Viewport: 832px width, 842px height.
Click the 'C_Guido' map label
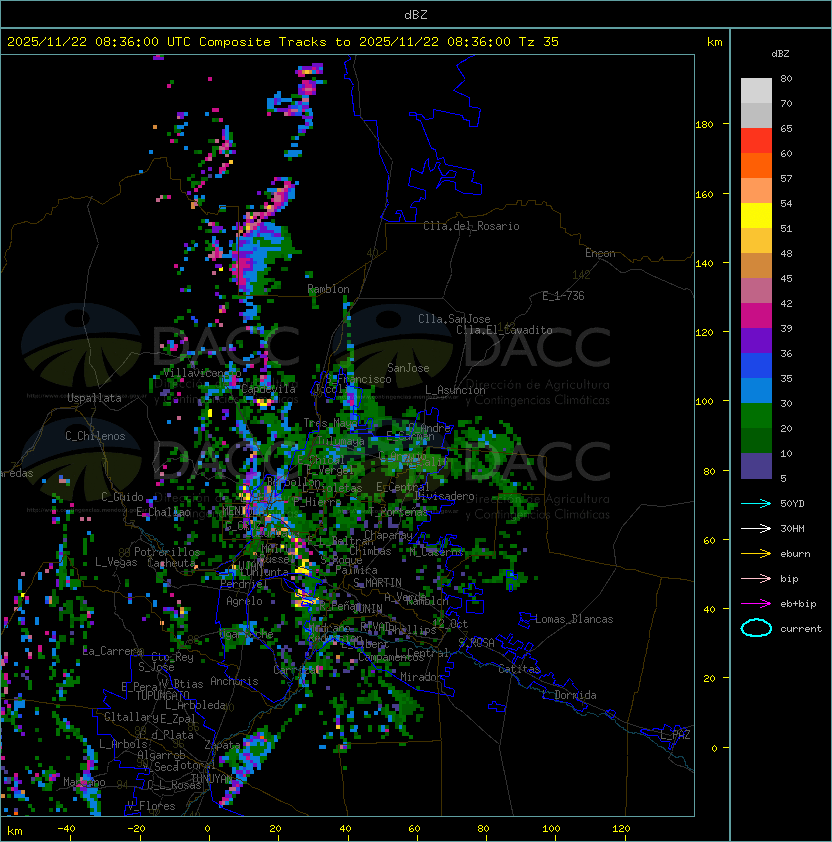coord(122,497)
